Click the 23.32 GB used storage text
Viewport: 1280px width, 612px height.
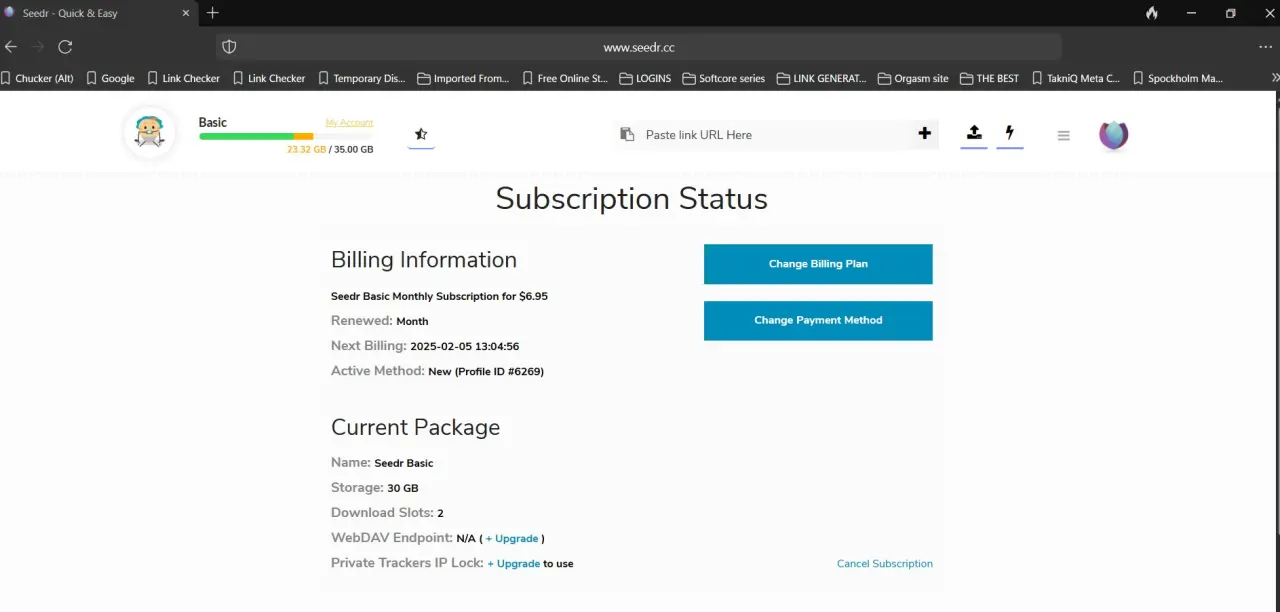[307, 149]
